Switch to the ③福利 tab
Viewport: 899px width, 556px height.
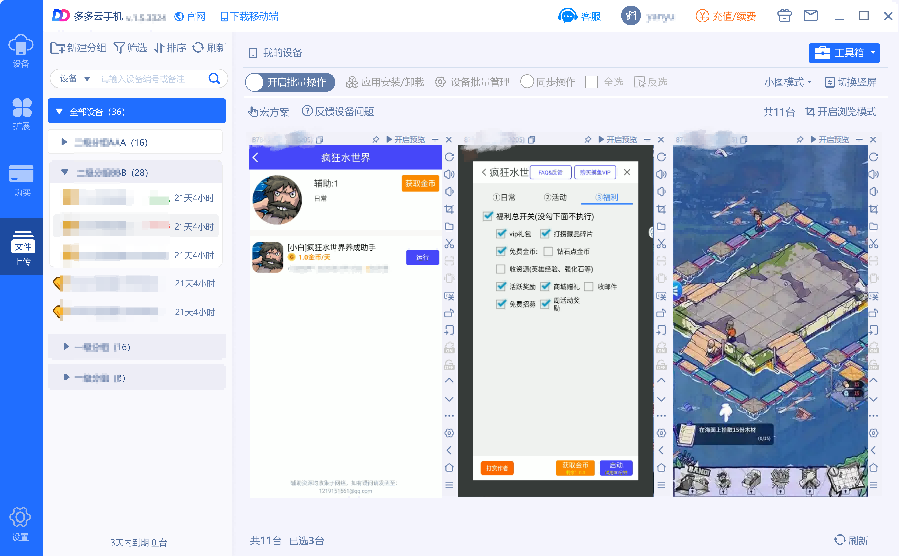pyautogui.click(x=607, y=197)
